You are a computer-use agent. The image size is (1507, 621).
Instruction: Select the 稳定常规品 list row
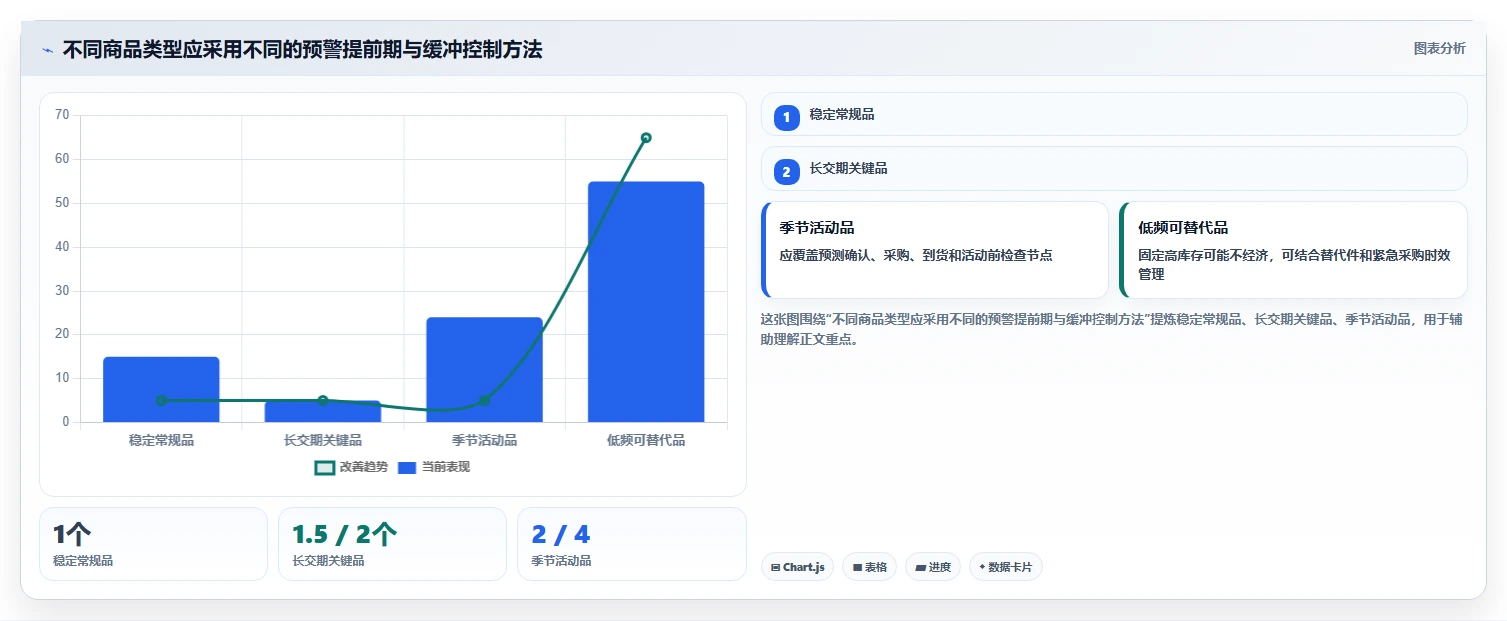pyautogui.click(x=1114, y=114)
